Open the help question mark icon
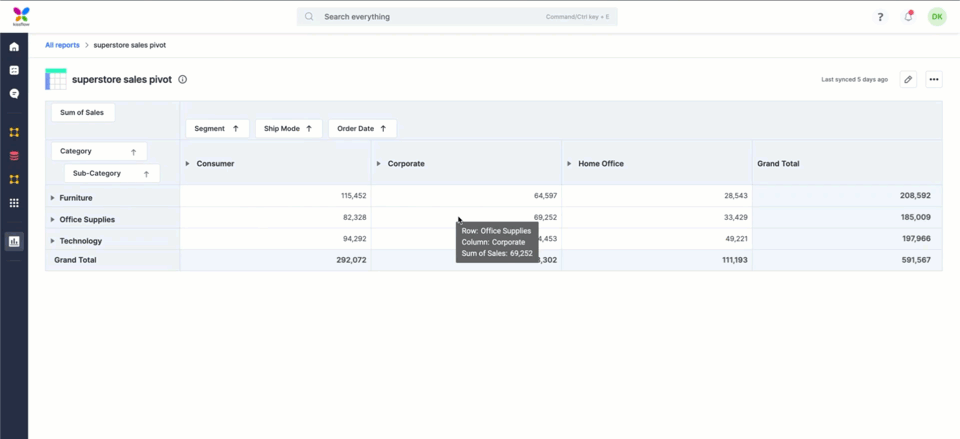960x439 pixels. (x=880, y=17)
